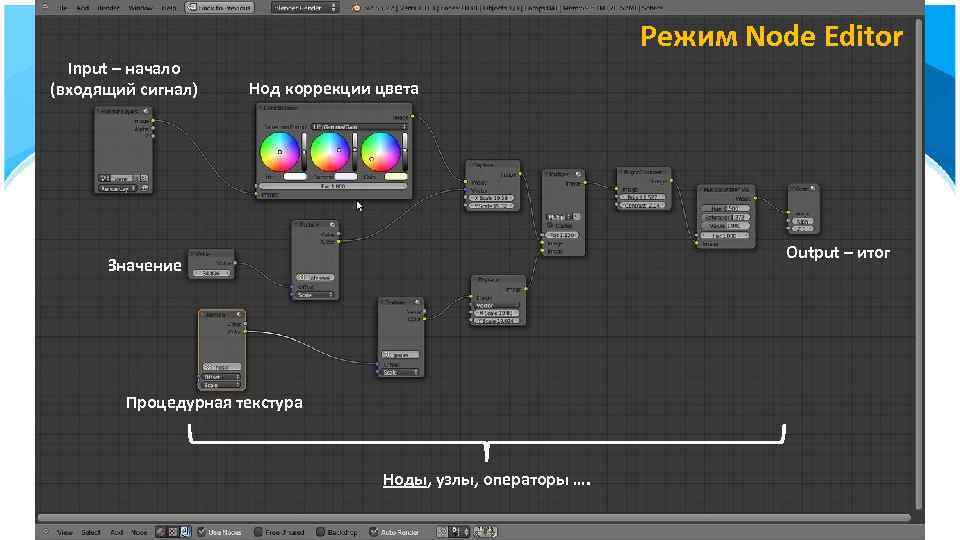Click the Fac slider on the Filter node
Viewport: 960px width, 540px height.
point(563,235)
